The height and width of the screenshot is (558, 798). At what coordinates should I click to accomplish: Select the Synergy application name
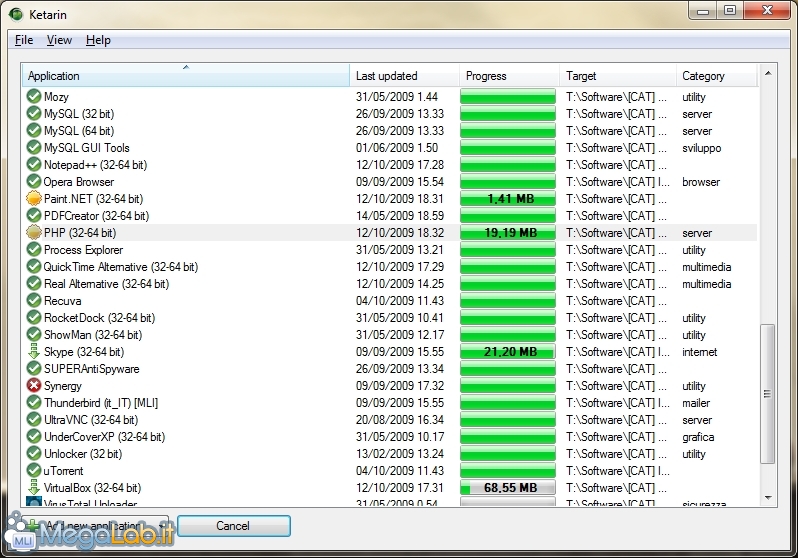coord(63,386)
